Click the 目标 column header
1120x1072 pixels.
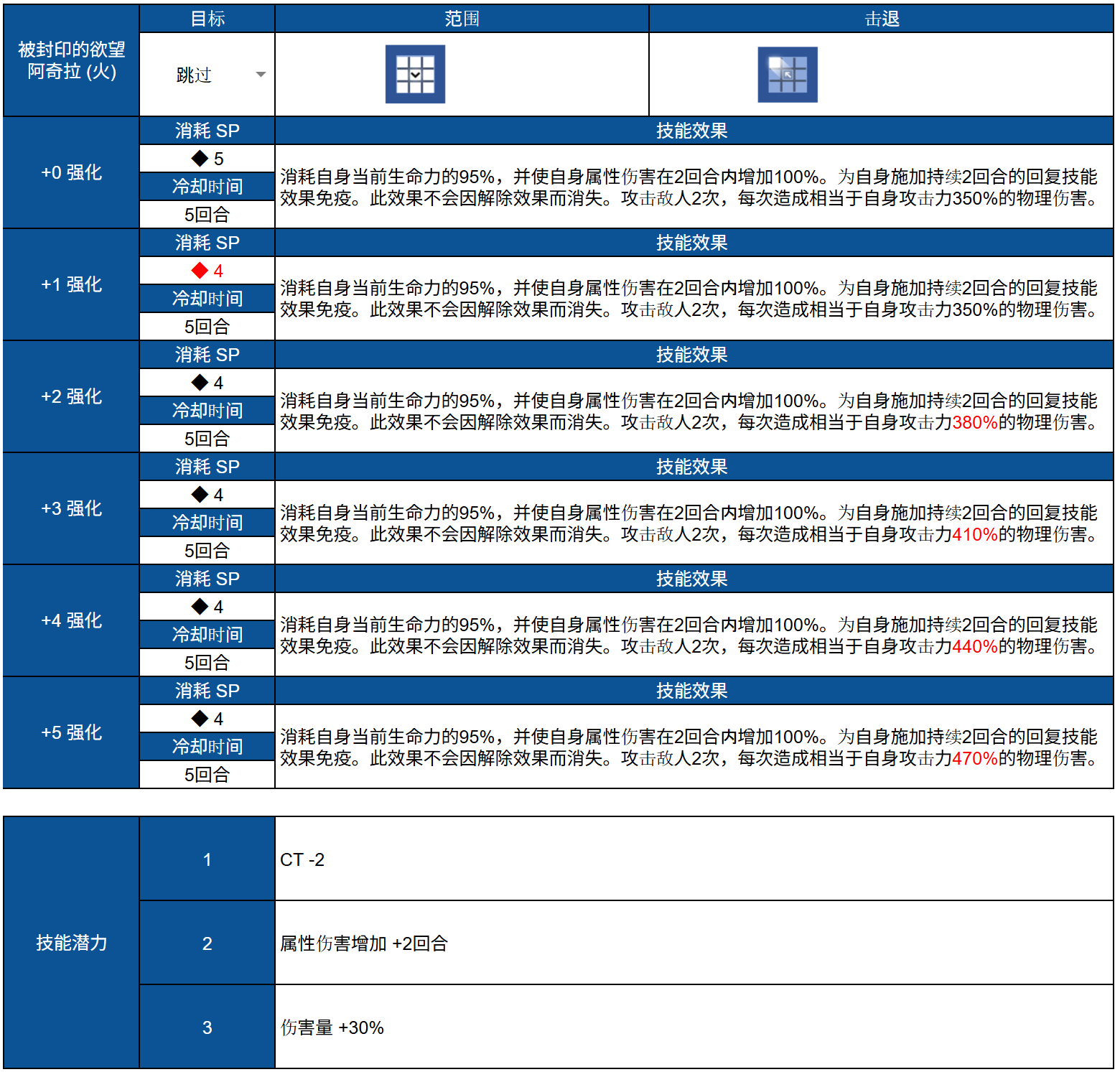[x=207, y=19]
